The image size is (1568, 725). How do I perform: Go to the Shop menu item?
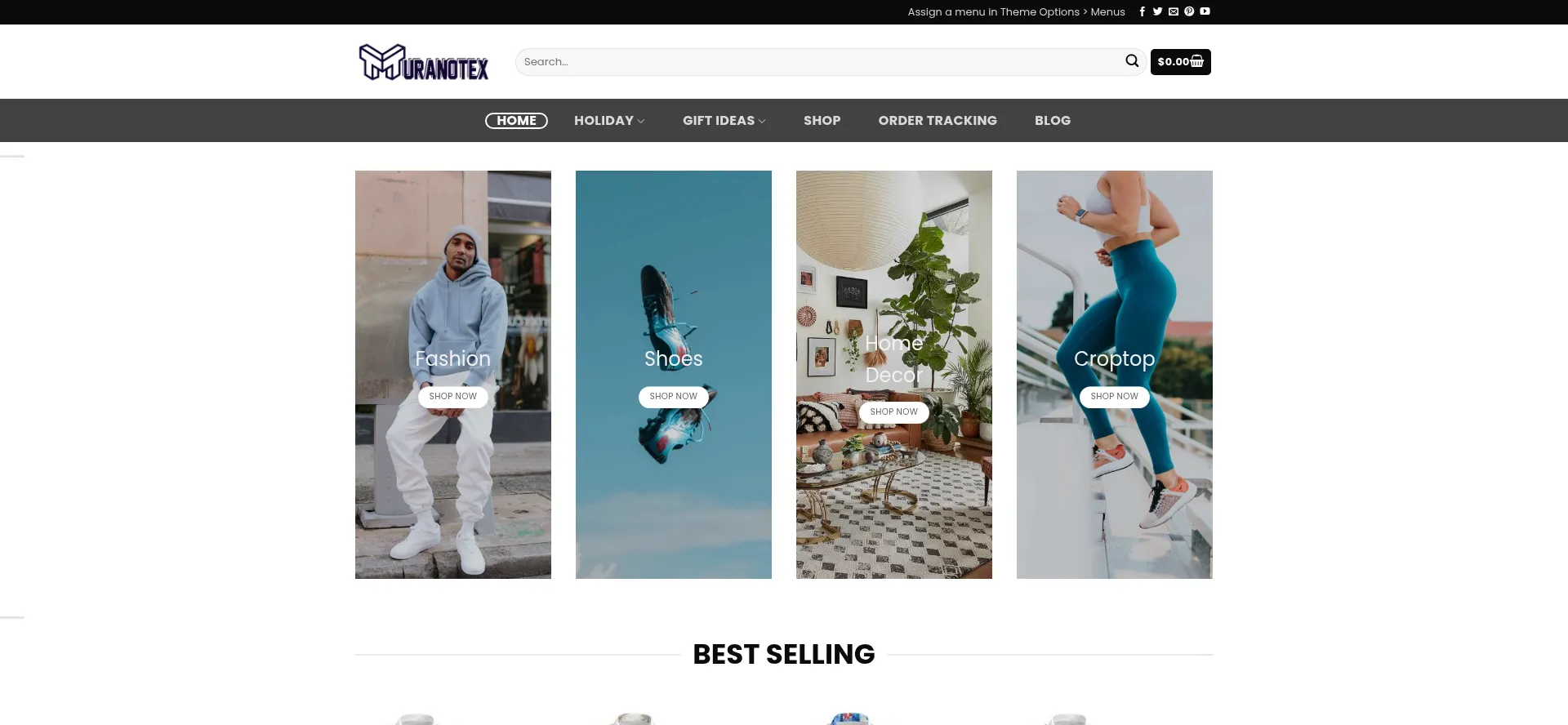(x=822, y=121)
